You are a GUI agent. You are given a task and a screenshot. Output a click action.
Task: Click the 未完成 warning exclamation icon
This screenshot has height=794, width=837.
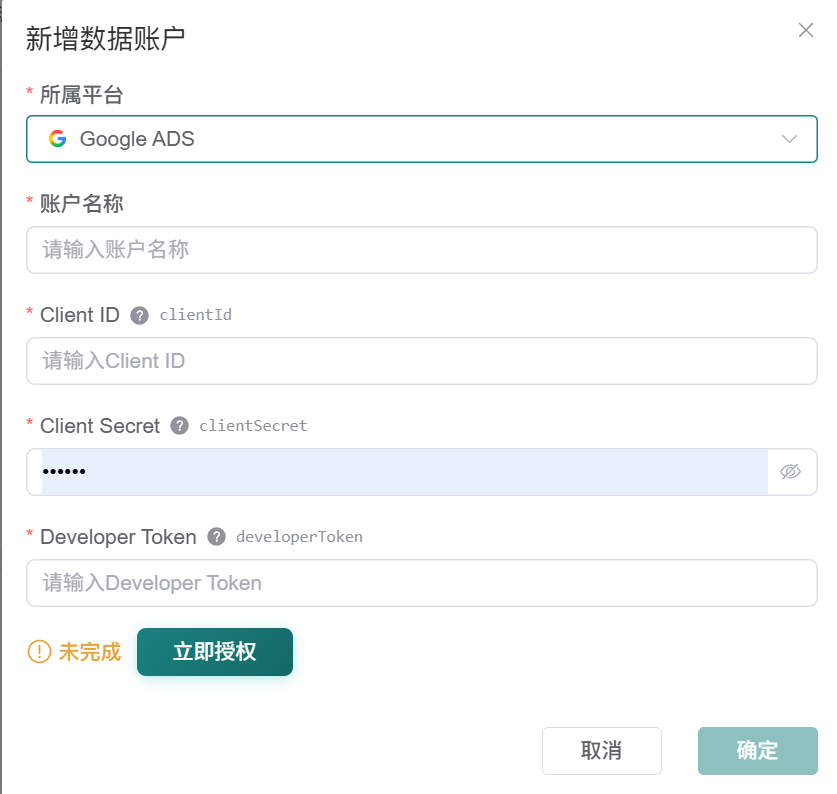[x=40, y=652]
